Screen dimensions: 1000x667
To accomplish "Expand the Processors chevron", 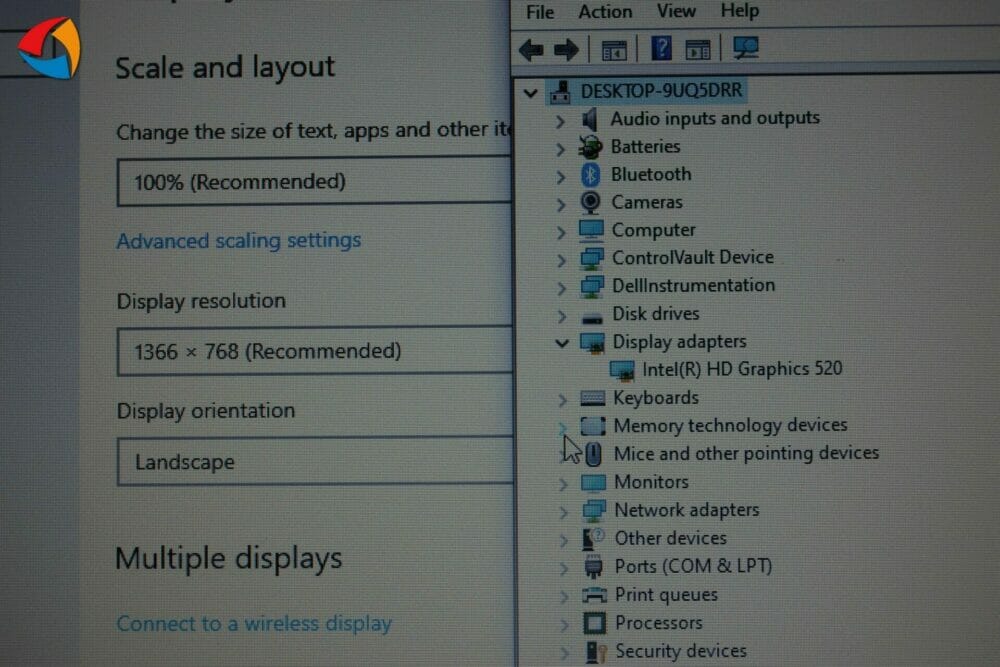I will click(x=564, y=624).
